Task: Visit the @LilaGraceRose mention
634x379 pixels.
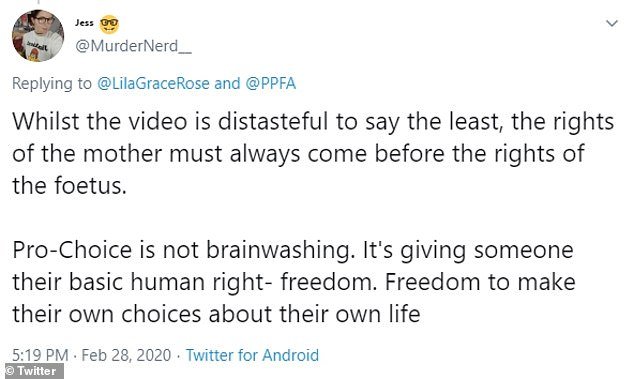Action: 153,83
